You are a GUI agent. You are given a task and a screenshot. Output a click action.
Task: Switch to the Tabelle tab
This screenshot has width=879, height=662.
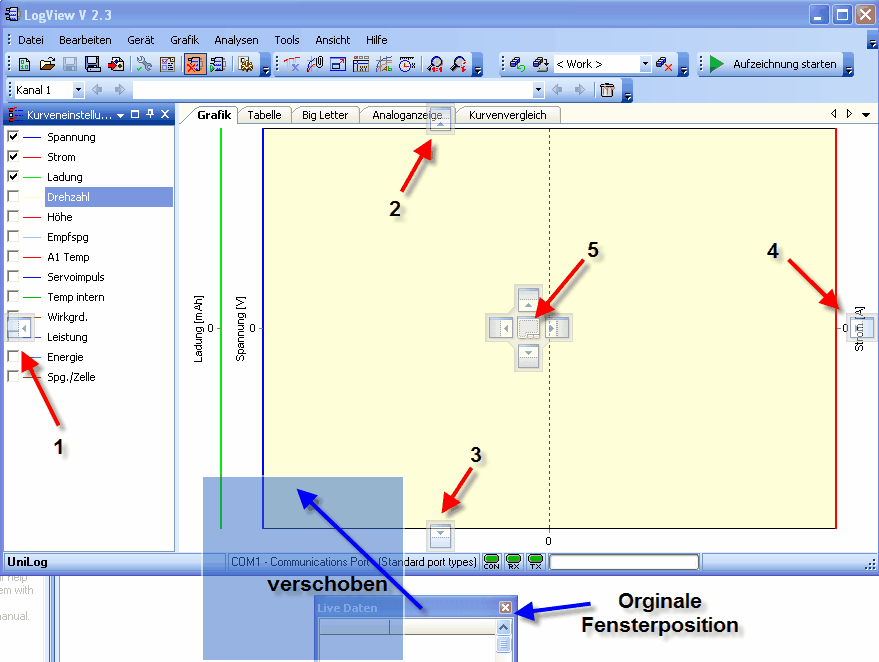pyautogui.click(x=264, y=115)
